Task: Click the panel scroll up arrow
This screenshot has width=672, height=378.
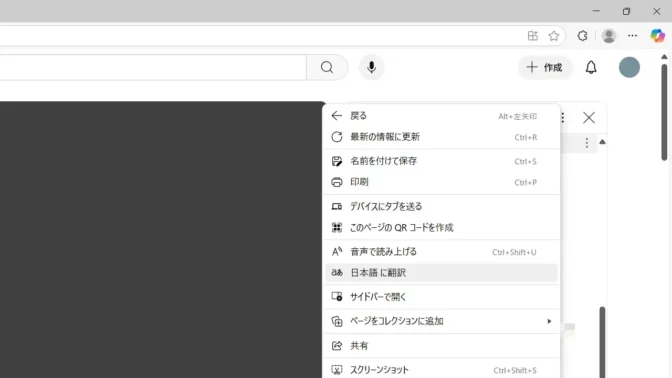Action: coord(602,142)
